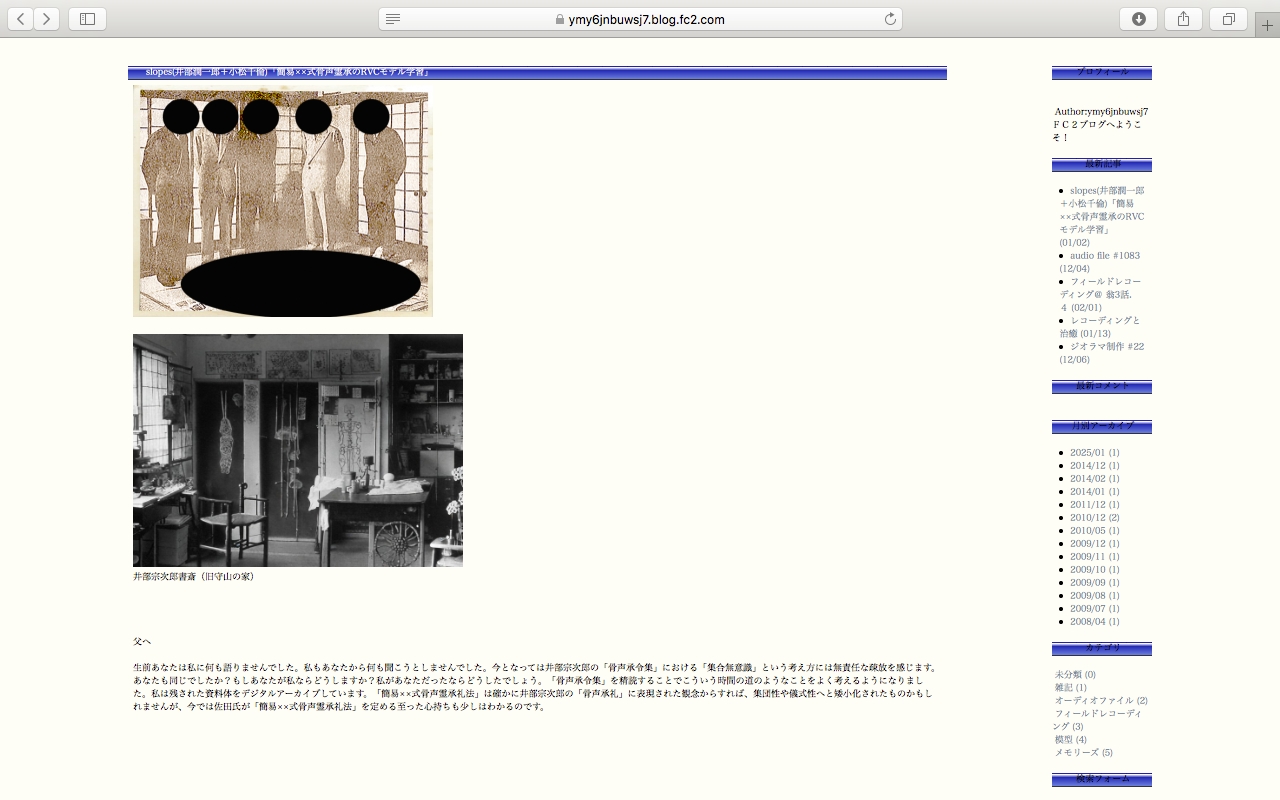Image resolution: width=1280 pixels, height=800 pixels.
Task: Click the address bar URL field
Action: click(x=640, y=19)
